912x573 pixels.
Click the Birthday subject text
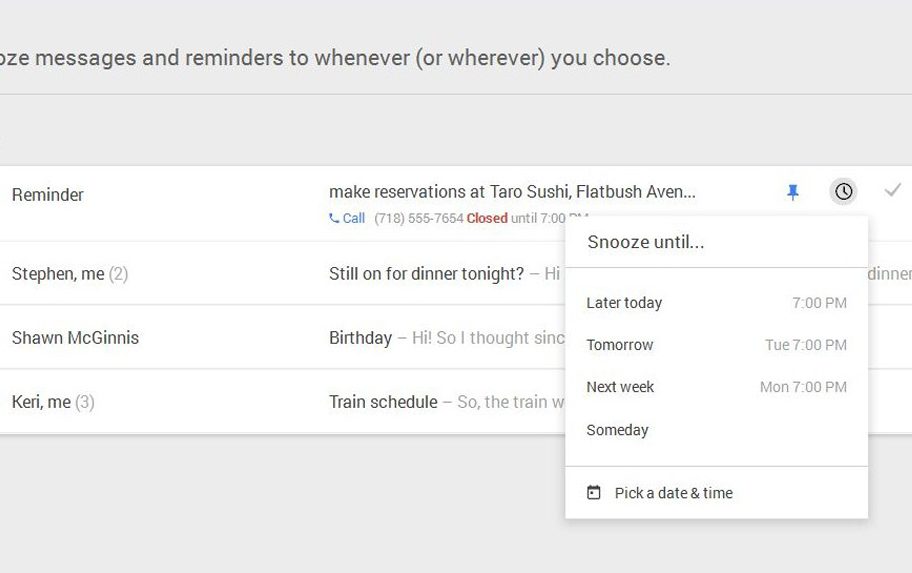[x=360, y=337]
